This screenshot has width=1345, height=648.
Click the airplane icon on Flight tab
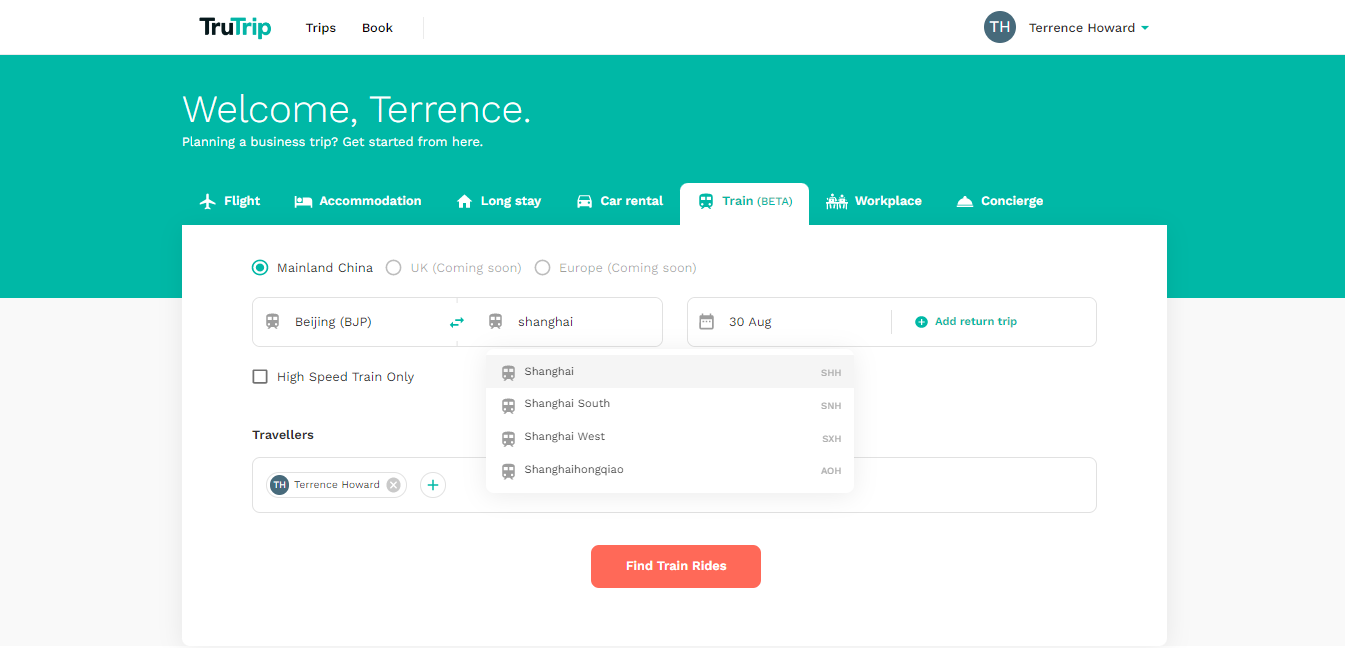click(208, 201)
